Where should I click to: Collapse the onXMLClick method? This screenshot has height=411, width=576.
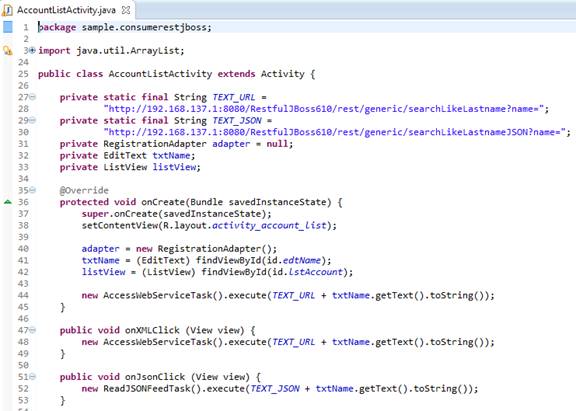coord(32,330)
